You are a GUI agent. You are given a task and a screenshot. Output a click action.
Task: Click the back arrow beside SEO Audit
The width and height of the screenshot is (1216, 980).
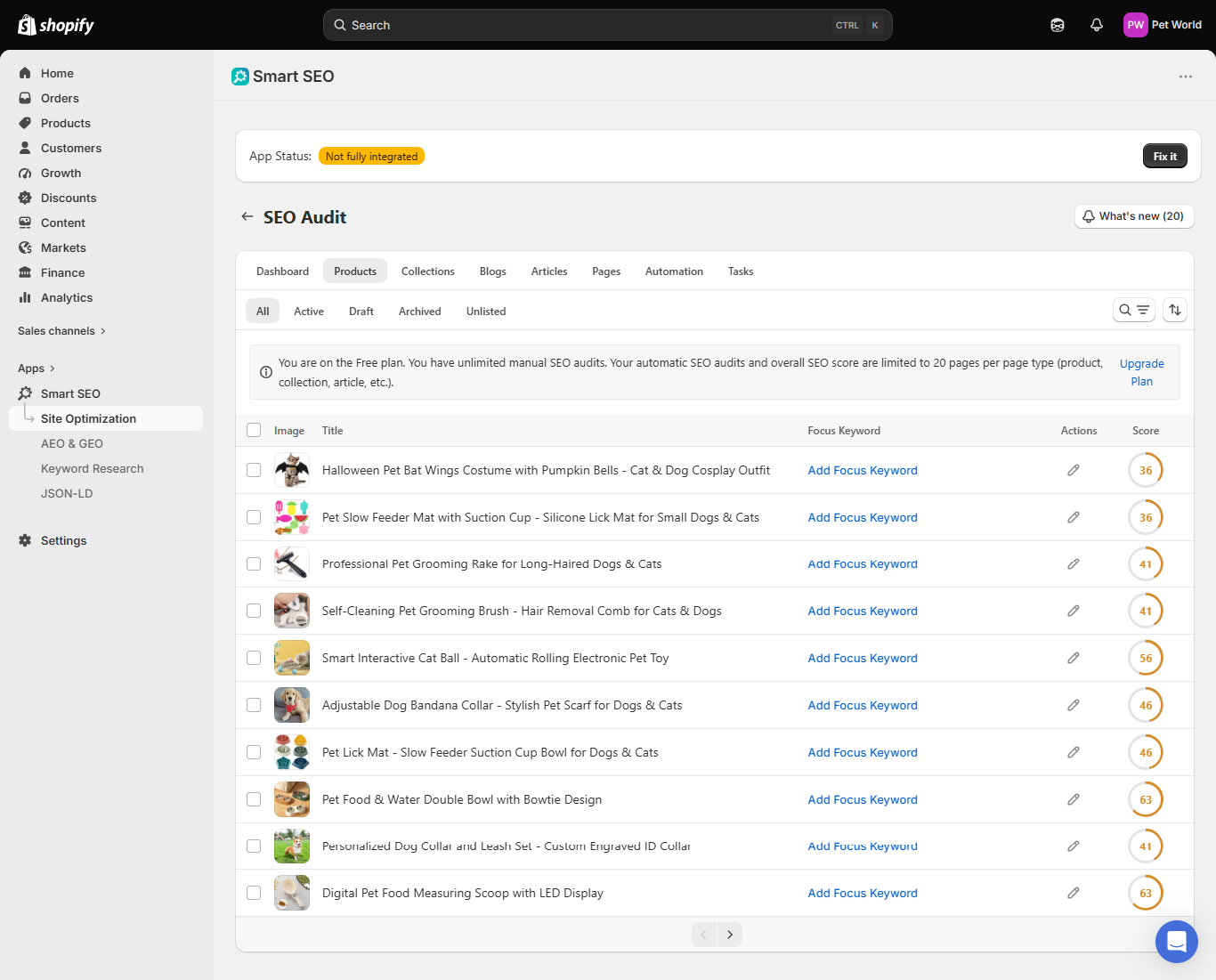[x=247, y=216]
